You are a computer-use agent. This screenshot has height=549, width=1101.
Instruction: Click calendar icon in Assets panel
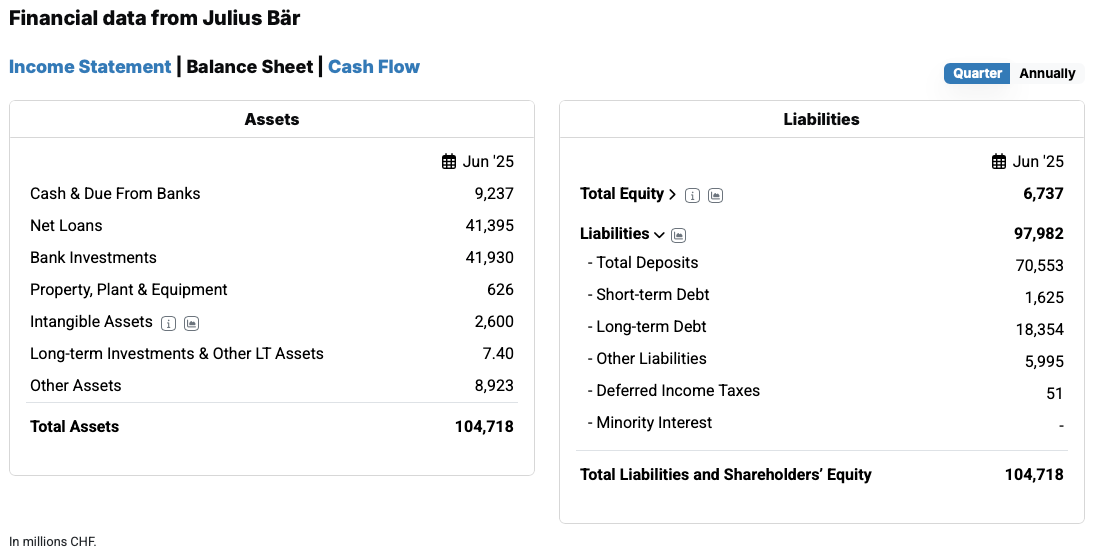(x=449, y=162)
